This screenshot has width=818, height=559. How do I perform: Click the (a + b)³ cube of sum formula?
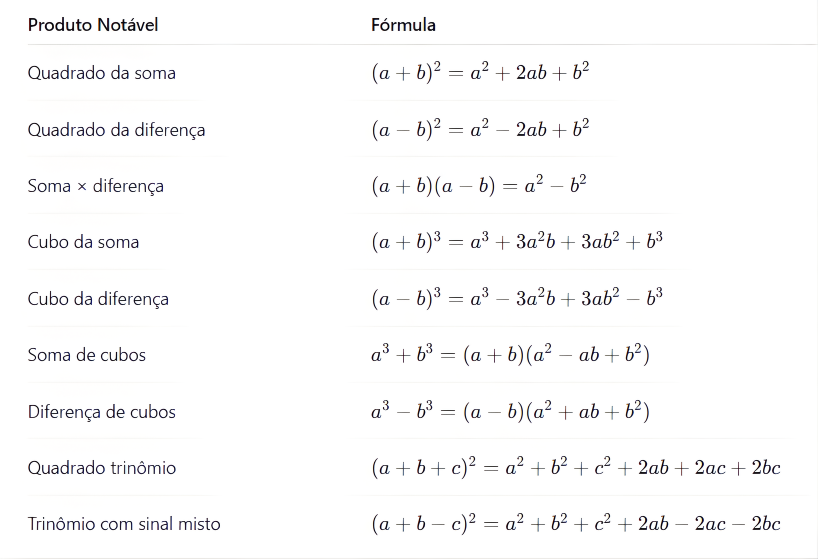[x=517, y=242]
